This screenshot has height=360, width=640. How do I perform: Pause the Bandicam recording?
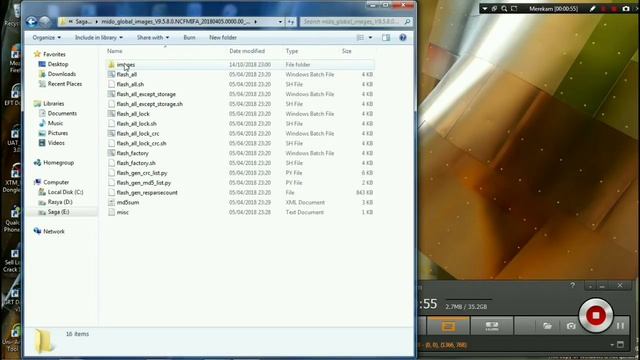[x=620, y=326]
